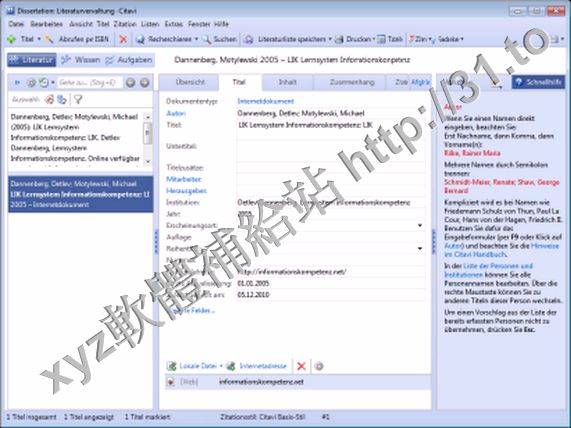Click the Hinweise im Citavi Handbuch link

click(x=501, y=250)
